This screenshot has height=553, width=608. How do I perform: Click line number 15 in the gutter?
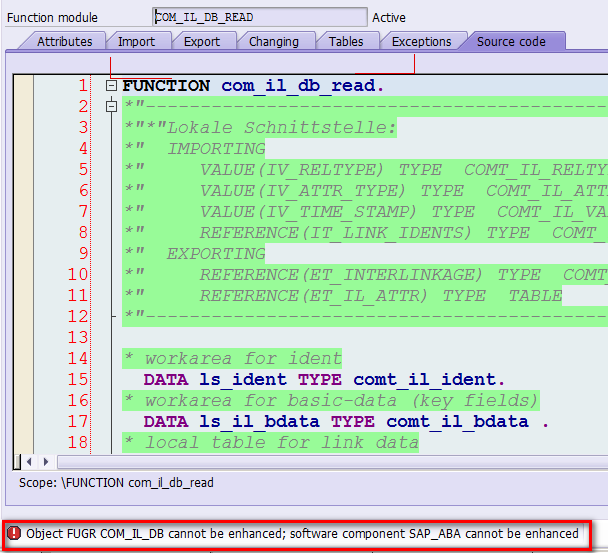(78, 379)
